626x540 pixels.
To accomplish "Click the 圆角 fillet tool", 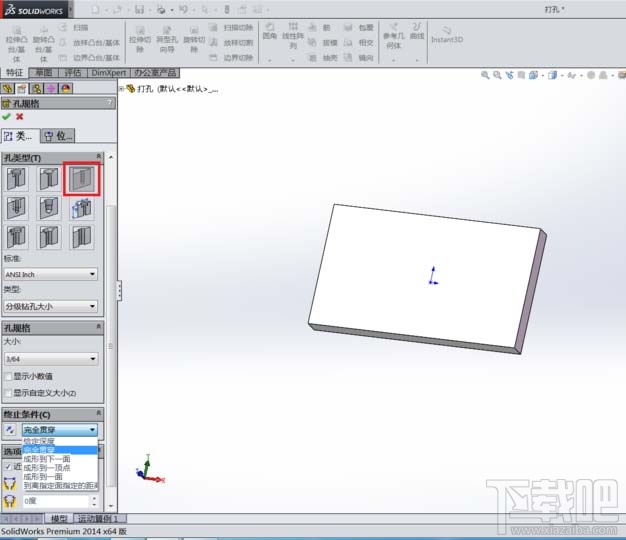I will coord(270,31).
